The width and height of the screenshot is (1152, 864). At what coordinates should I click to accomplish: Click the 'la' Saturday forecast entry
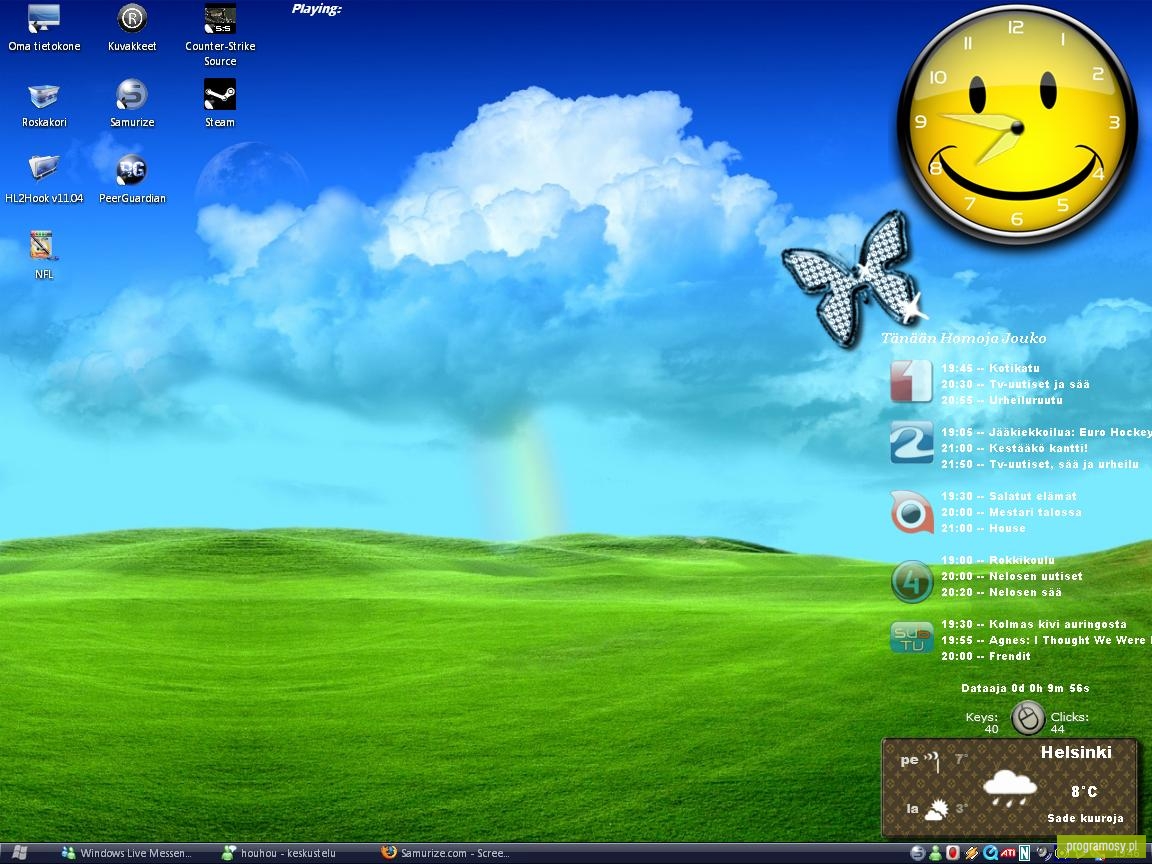(937, 810)
